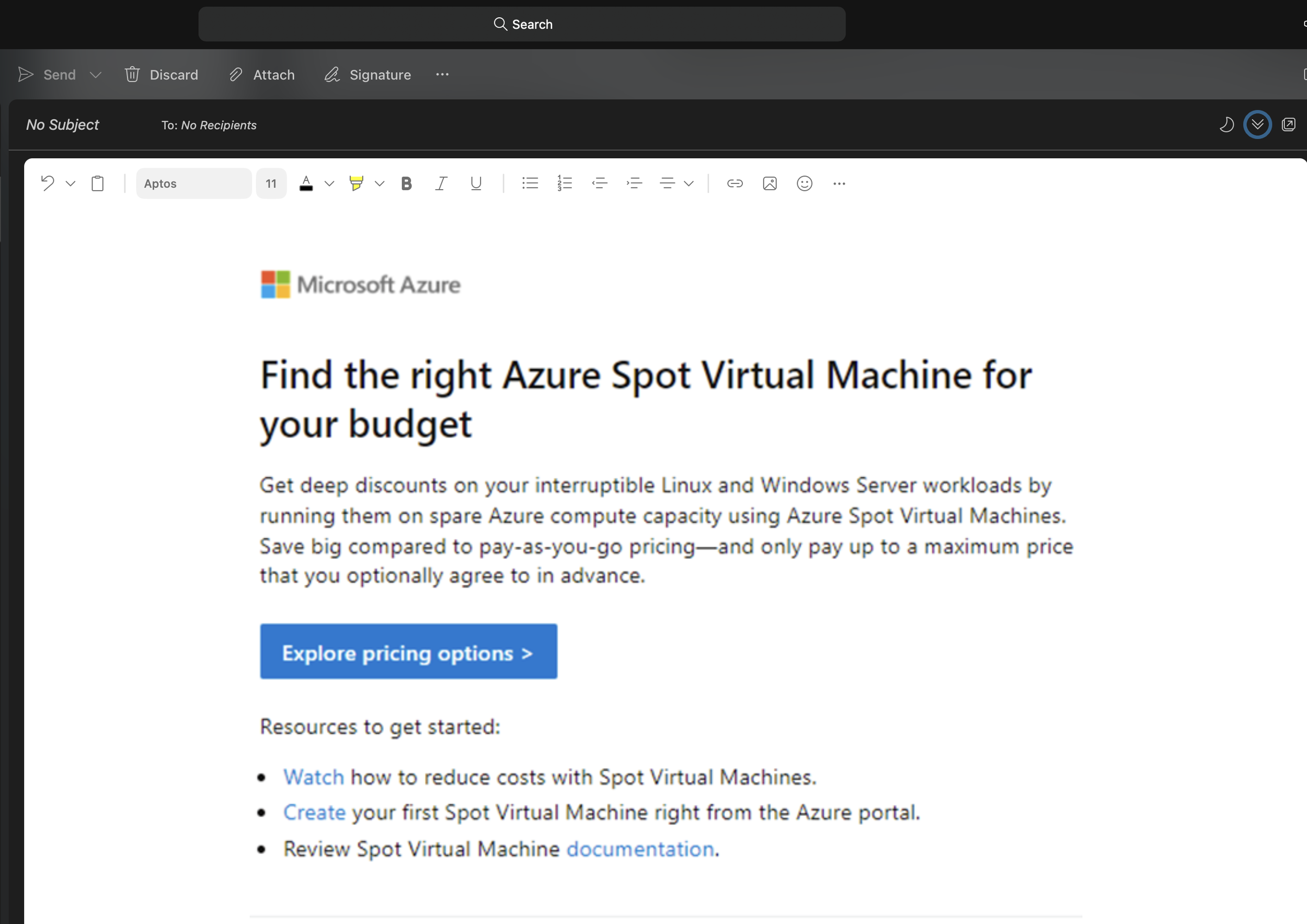Open the Aptos font dropdown
This screenshot has height=924, width=1307.
tap(193, 183)
